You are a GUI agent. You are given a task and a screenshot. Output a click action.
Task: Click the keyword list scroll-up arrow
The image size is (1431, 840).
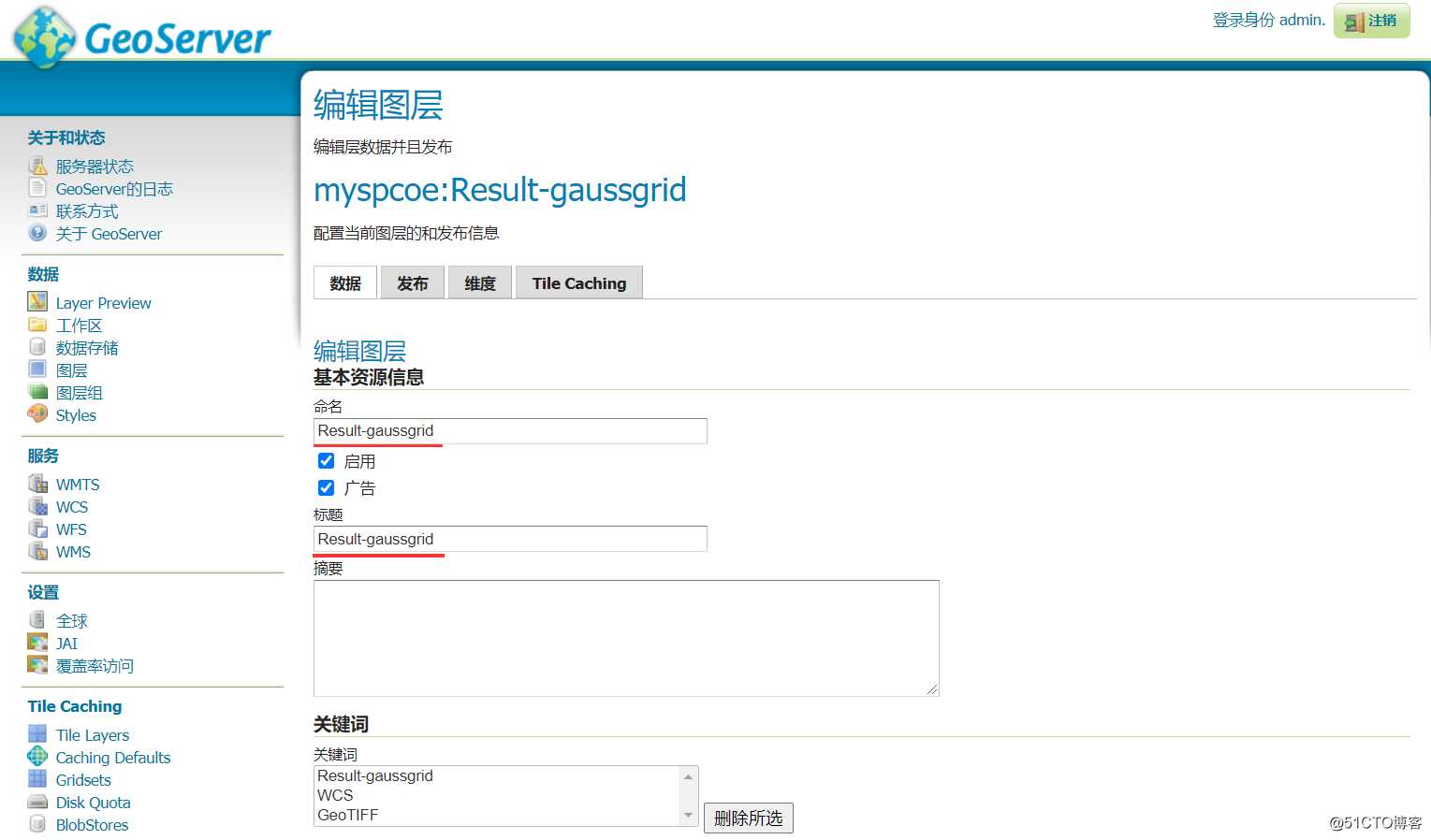pos(689,776)
